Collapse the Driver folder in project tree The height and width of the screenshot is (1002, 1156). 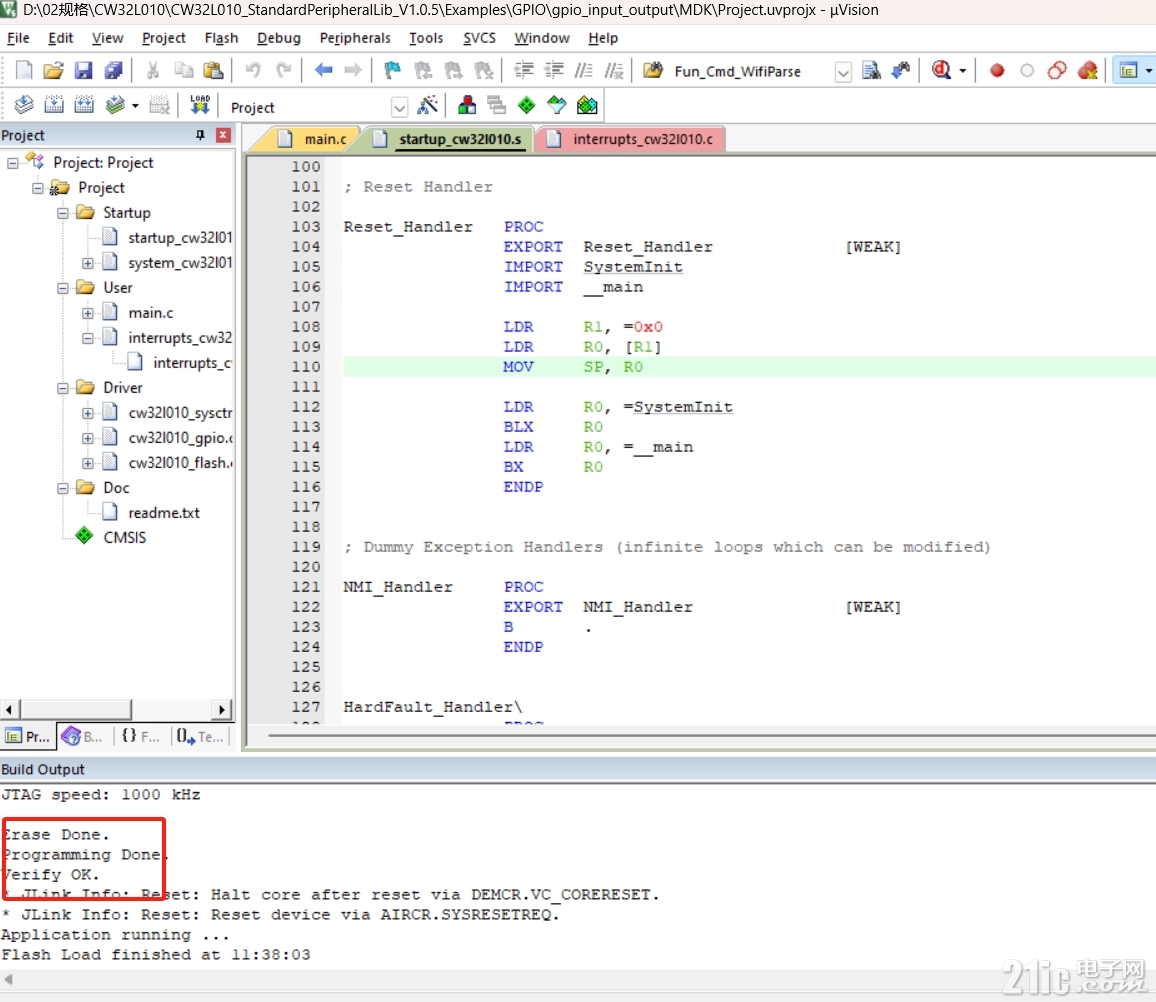click(x=63, y=389)
